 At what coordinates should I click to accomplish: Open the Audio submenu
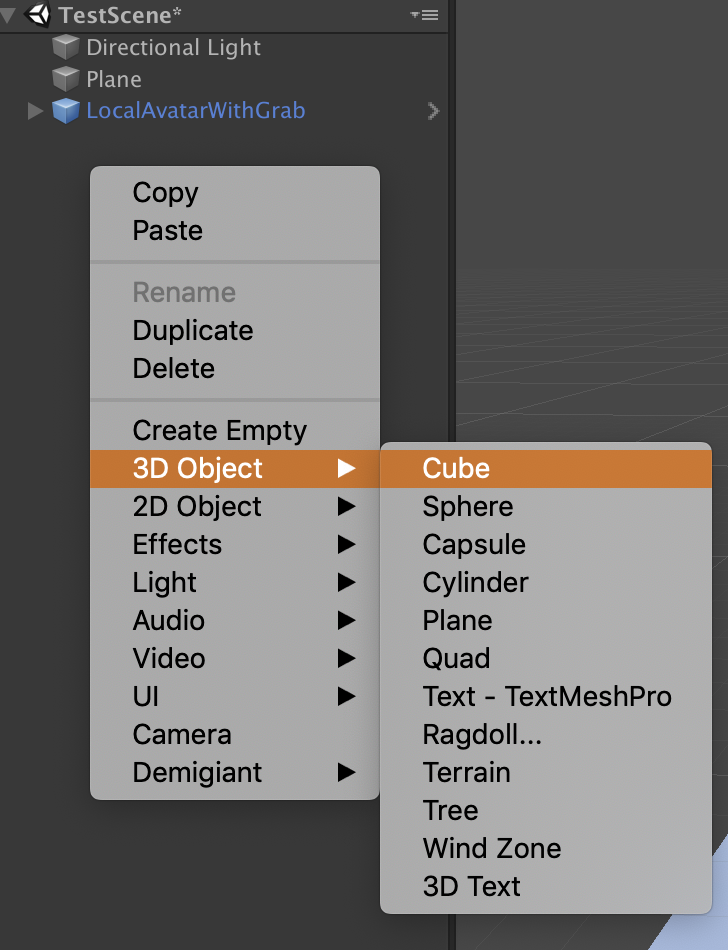click(x=235, y=620)
